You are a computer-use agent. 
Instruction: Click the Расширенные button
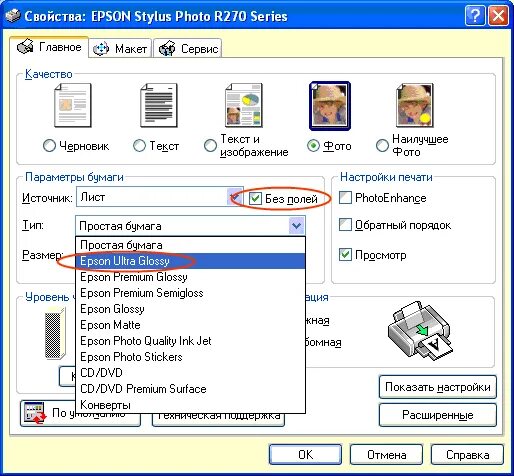[x=438, y=415]
